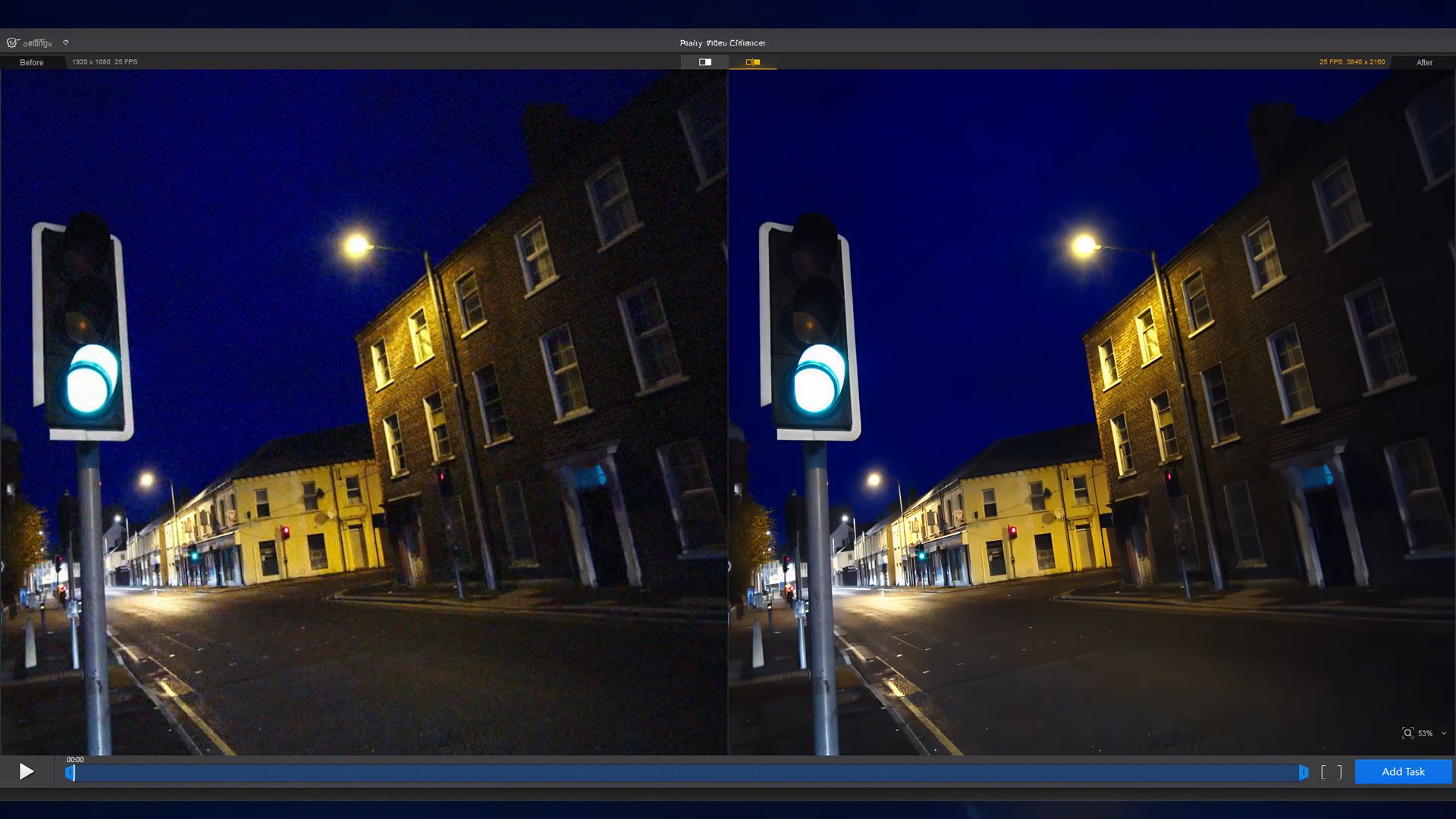Expand zoom options chevron arrow
1456x819 pixels.
[x=1444, y=733]
